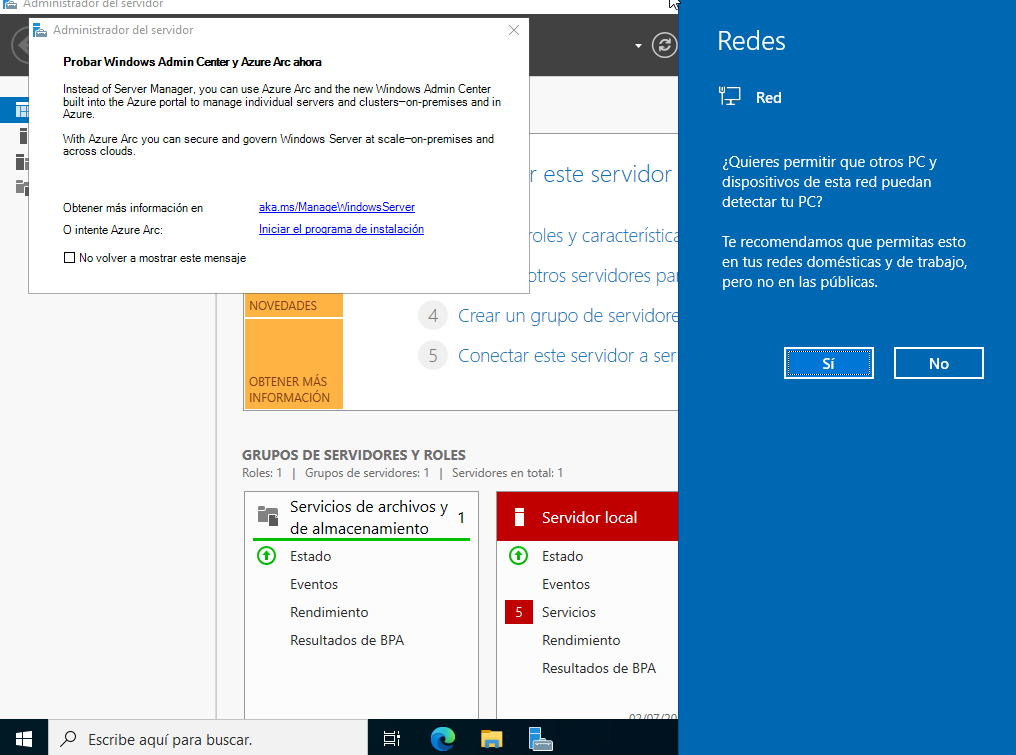Click 'Conectar este servidor' step 5 link
Image resolution: width=1016 pixels, height=755 pixels.
click(x=567, y=356)
